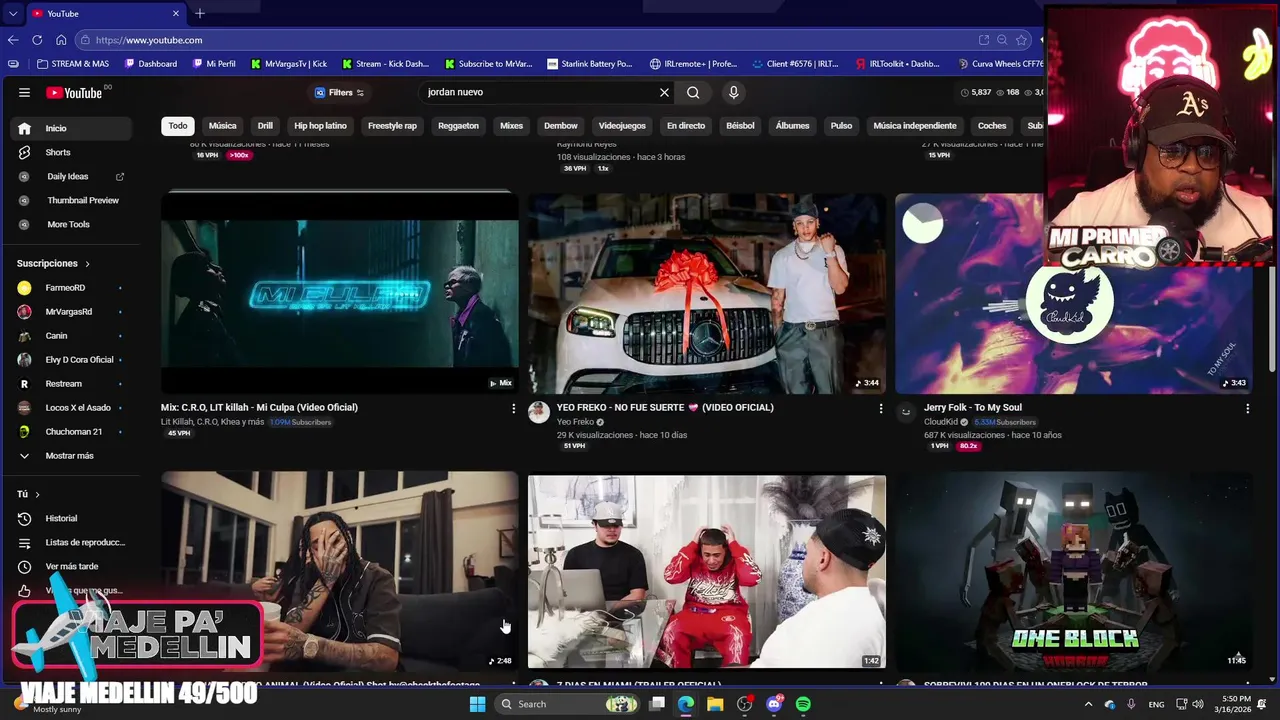Open the tab list dropdown arrow
The width and height of the screenshot is (1280, 720).
click(13, 13)
